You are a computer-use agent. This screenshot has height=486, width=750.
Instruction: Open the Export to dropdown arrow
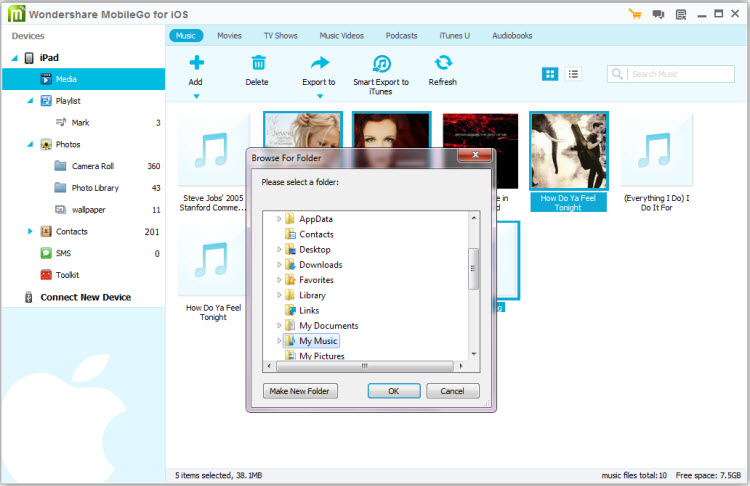(320, 97)
